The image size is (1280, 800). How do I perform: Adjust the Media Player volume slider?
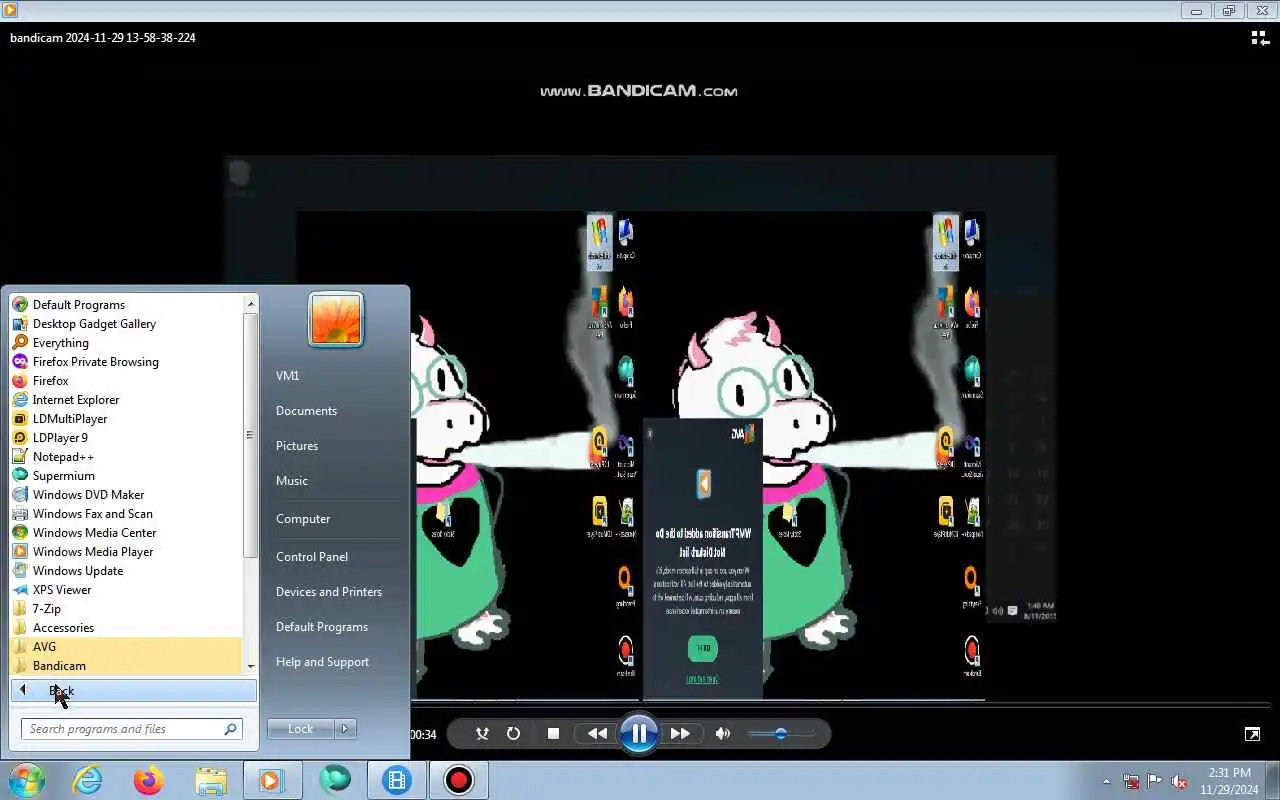tap(781, 734)
